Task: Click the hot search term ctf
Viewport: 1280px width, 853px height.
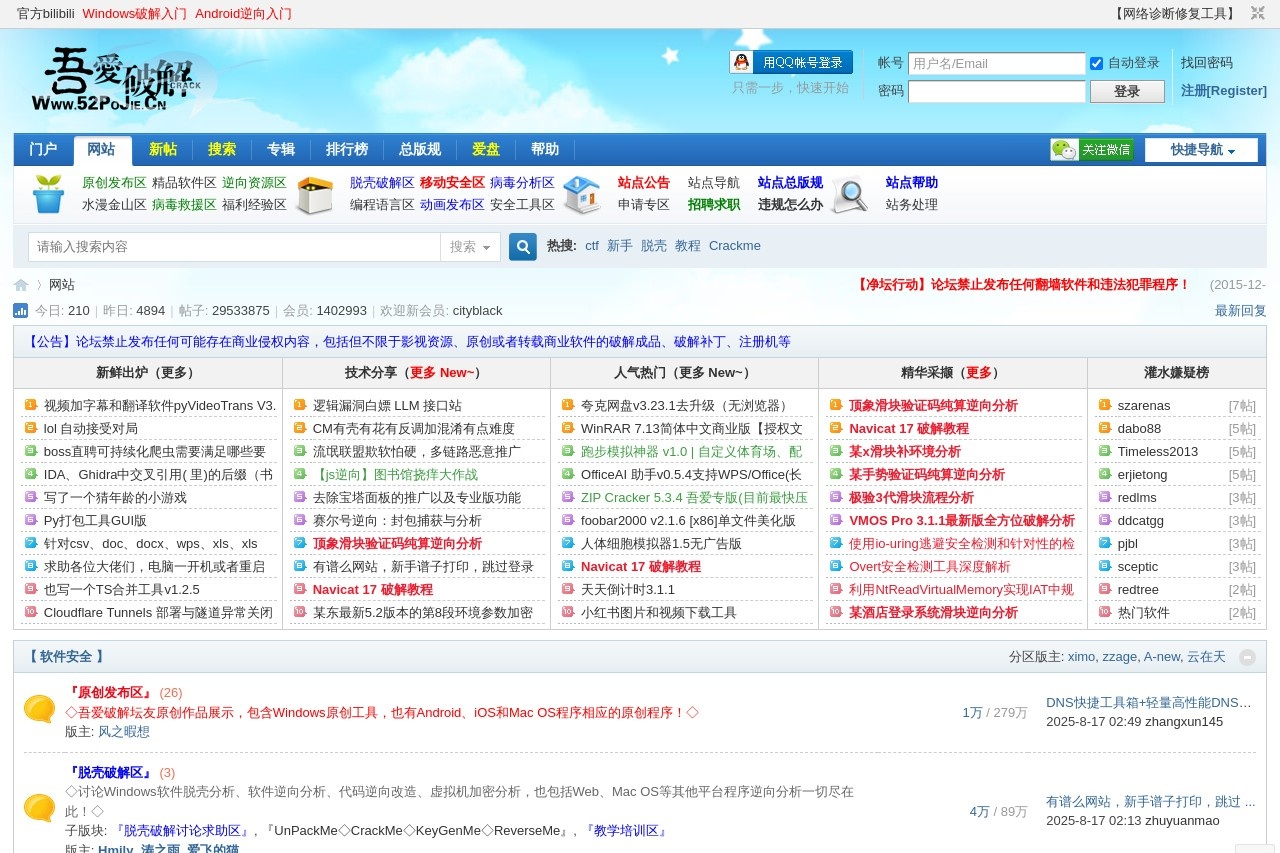Action: click(592, 245)
